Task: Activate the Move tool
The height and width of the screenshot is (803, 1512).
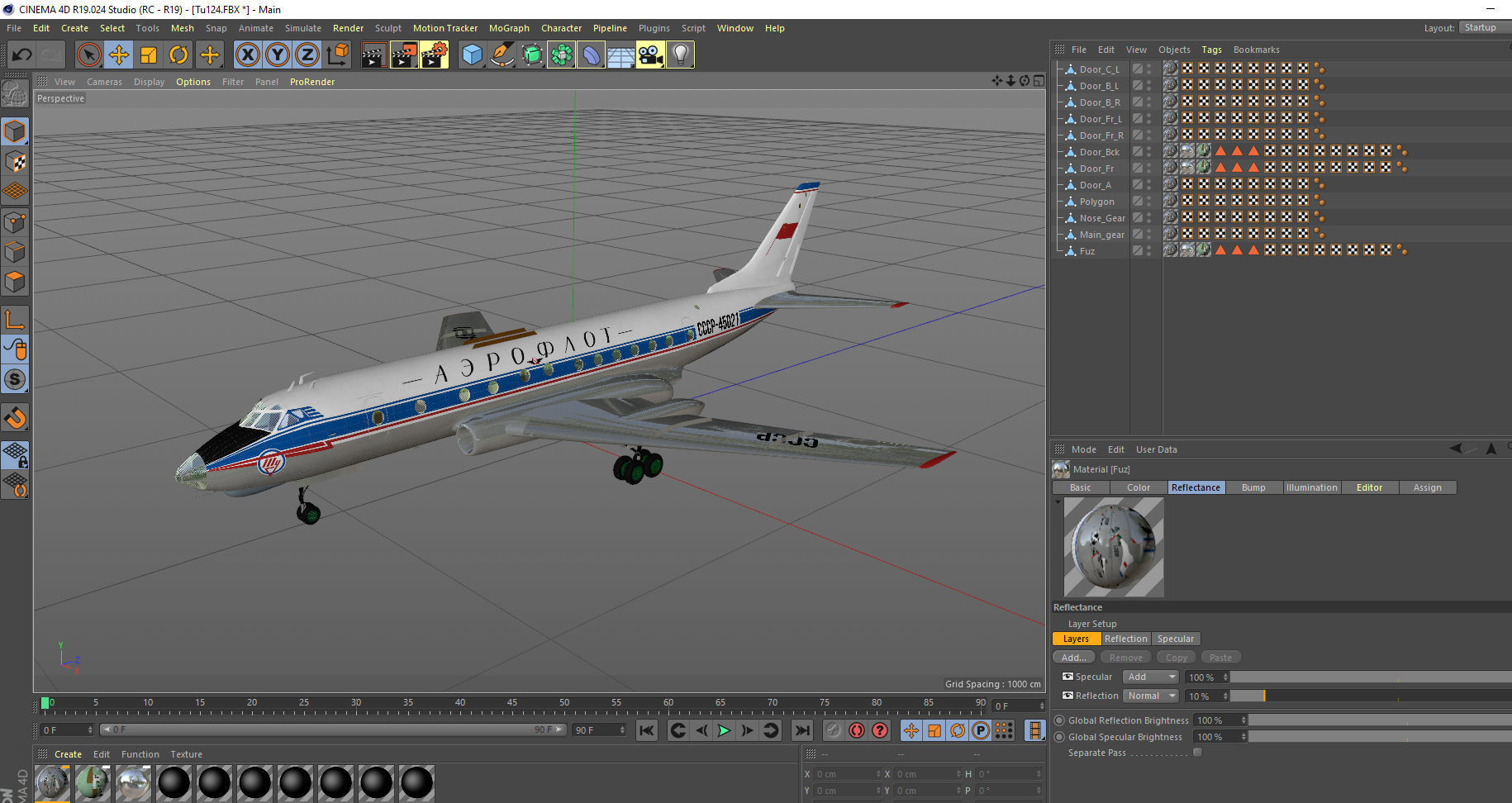Action: coord(118,55)
